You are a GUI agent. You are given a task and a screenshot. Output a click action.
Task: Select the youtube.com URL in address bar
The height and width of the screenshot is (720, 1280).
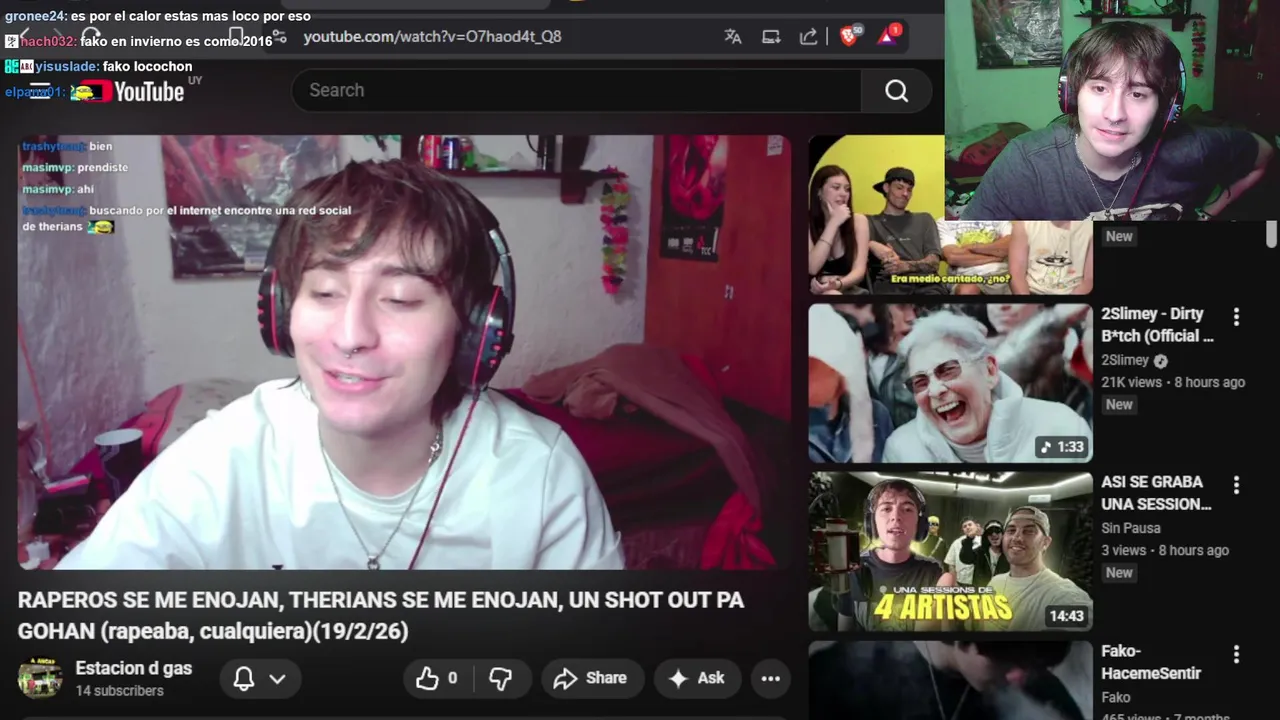pos(432,37)
